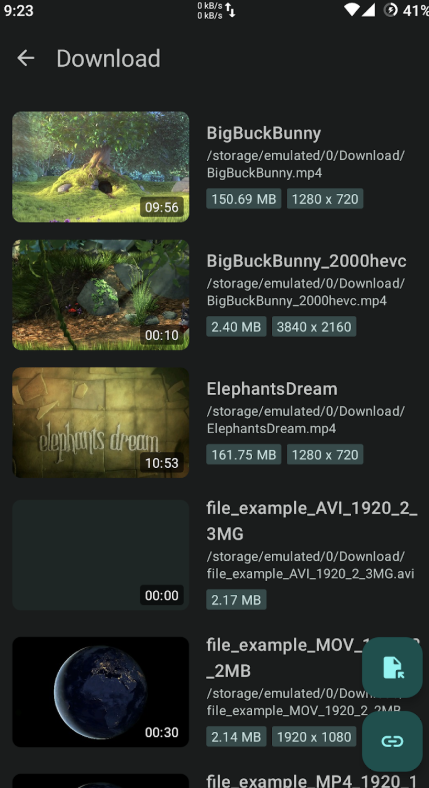Screen dimensions: 429x788
Task: Open the BigBuckBunny tree thumbnail
Action: pyautogui.click(x=100, y=166)
